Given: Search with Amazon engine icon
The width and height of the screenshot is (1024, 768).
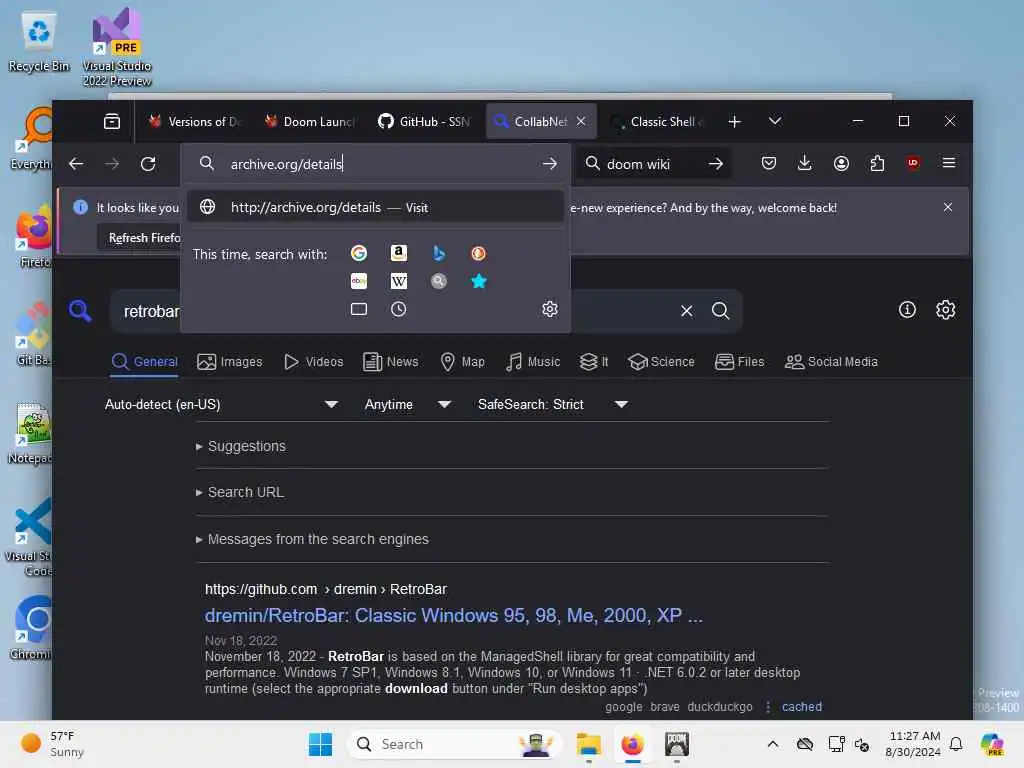Looking at the screenshot, I should (x=398, y=253).
